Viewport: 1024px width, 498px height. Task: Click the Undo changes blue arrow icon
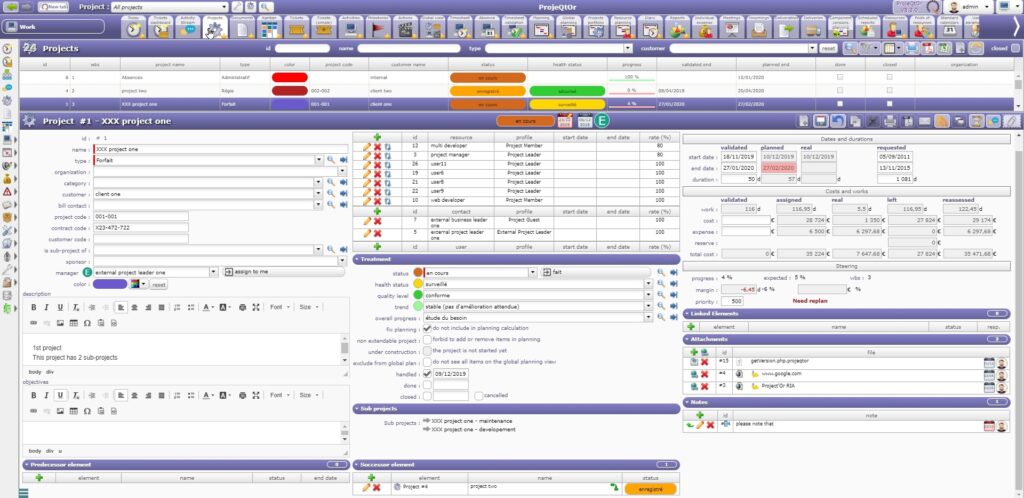(x=839, y=121)
